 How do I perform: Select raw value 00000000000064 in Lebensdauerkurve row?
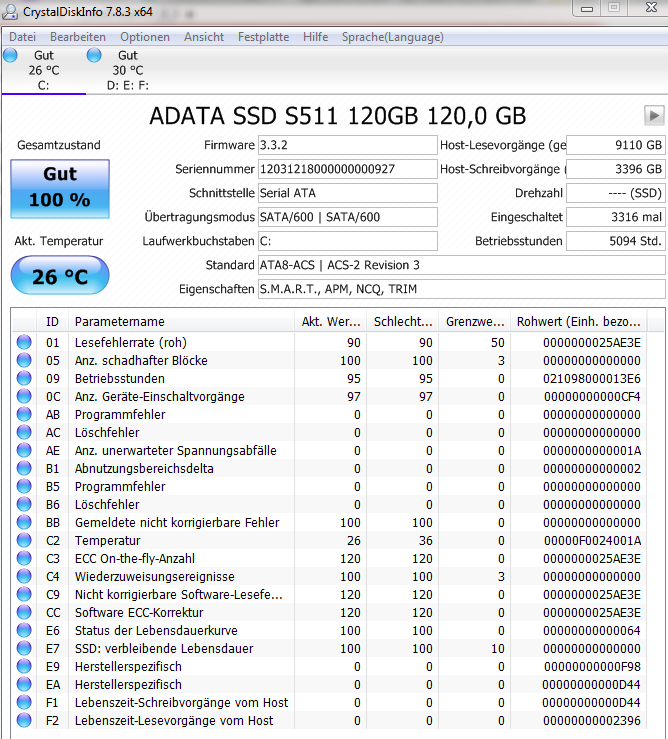pyautogui.click(x=592, y=631)
